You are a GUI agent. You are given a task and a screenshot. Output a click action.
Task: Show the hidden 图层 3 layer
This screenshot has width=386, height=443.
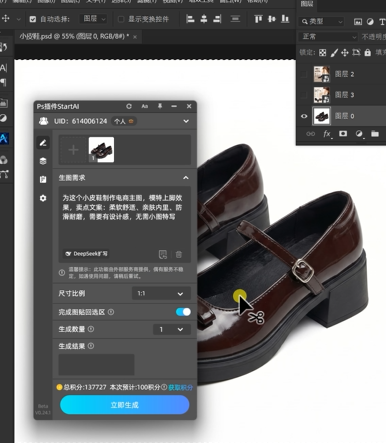[304, 95]
